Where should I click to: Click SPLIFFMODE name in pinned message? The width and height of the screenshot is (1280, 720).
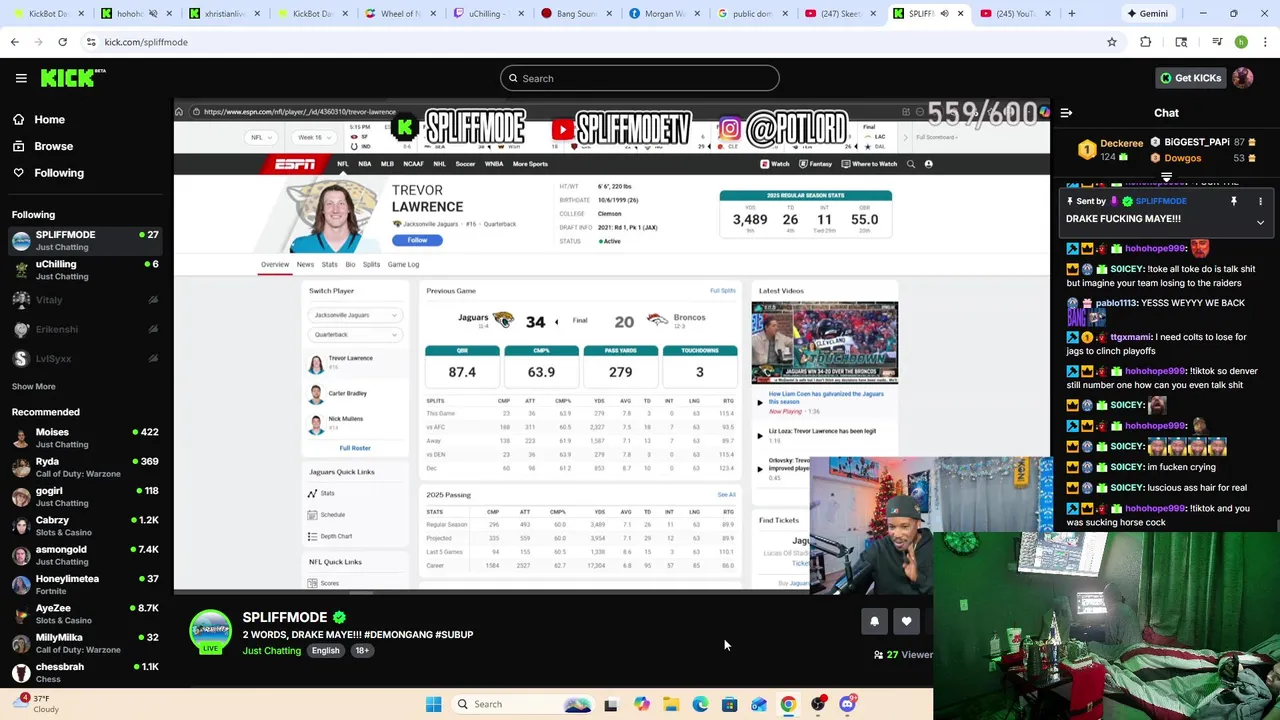(x=1161, y=201)
